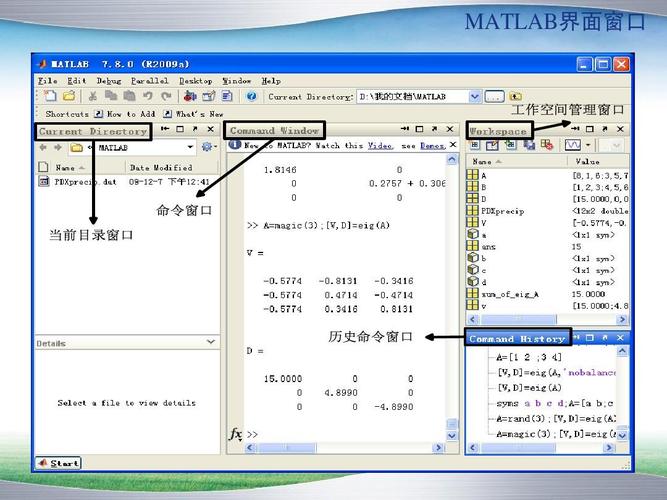Open the Profiler toolbar icon
The height and width of the screenshot is (500, 667).
pos(227,97)
